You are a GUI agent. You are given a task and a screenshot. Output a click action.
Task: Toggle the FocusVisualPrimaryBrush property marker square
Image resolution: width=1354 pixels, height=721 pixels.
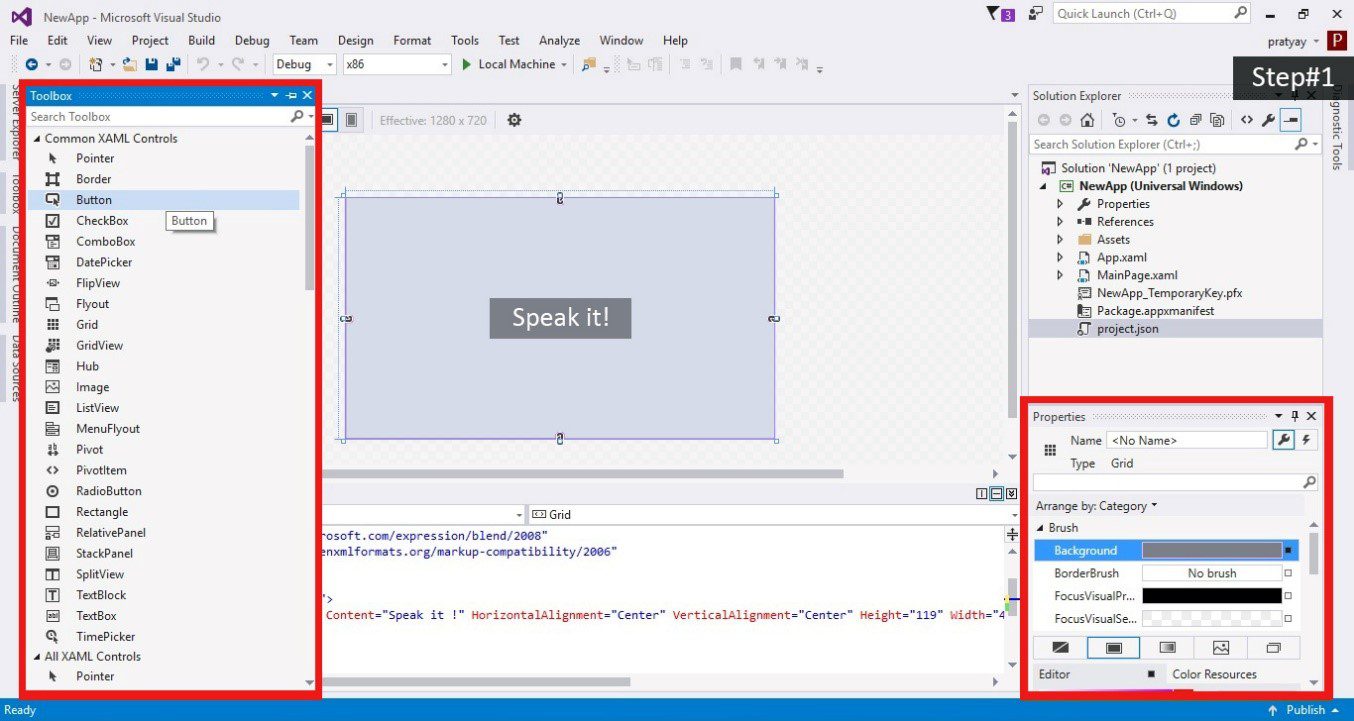click(x=1288, y=596)
